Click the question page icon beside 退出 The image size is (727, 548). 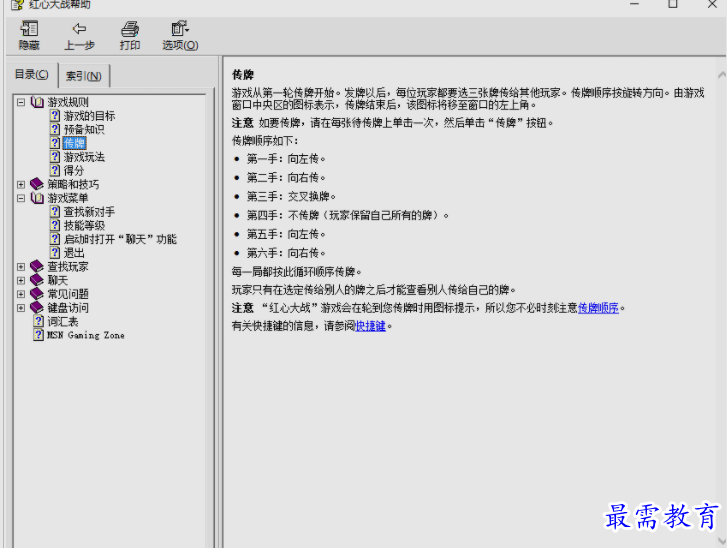(55, 253)
